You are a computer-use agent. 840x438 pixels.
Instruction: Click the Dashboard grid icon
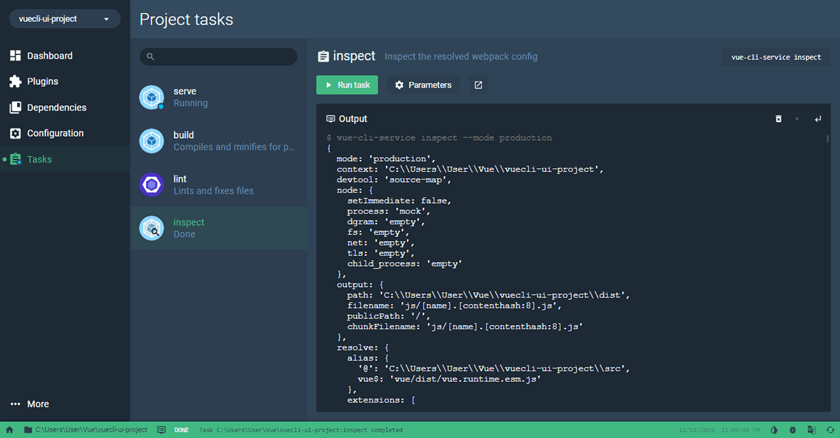point(16,56)
